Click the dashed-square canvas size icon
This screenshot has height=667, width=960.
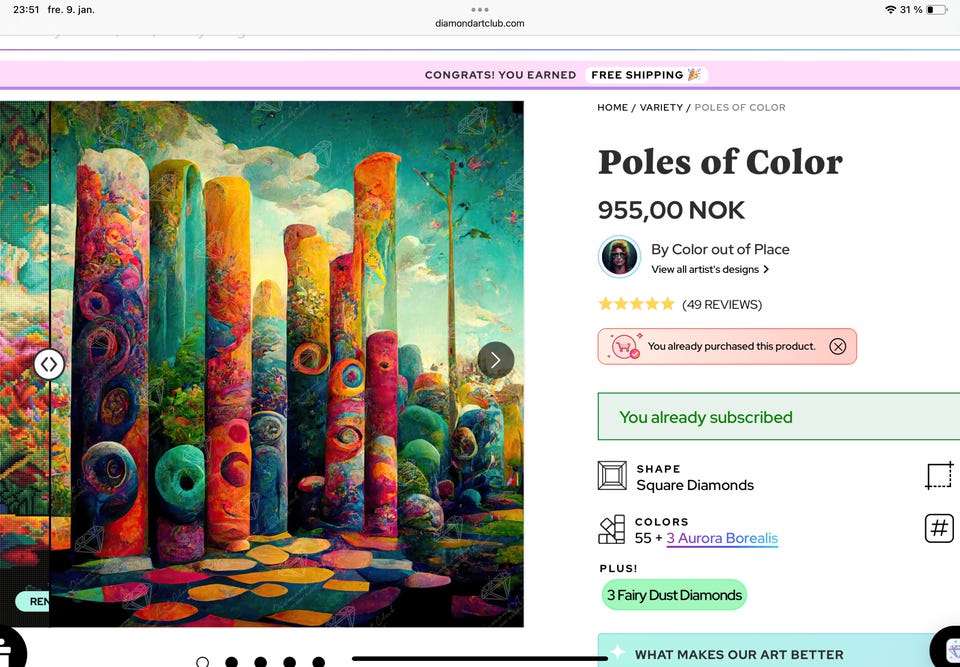coord(939,476)
